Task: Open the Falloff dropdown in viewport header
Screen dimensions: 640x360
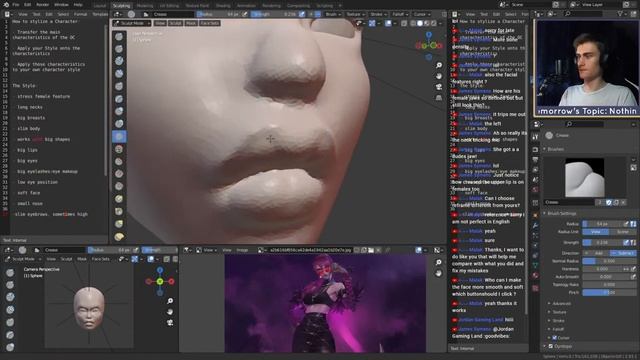Action: tap(399, 14)
